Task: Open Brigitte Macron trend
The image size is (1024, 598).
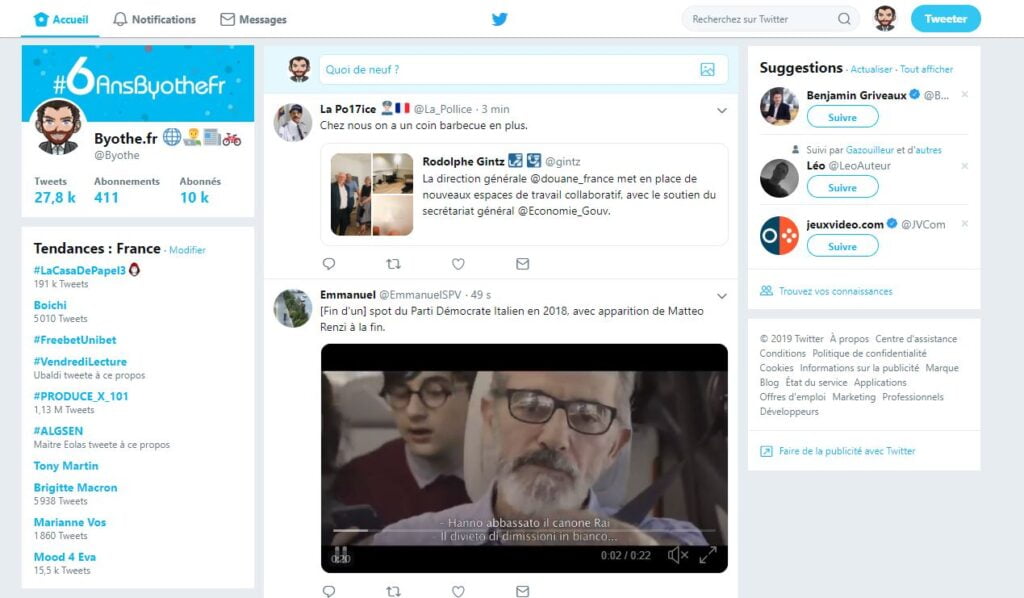Action: [x=76, y=488]
